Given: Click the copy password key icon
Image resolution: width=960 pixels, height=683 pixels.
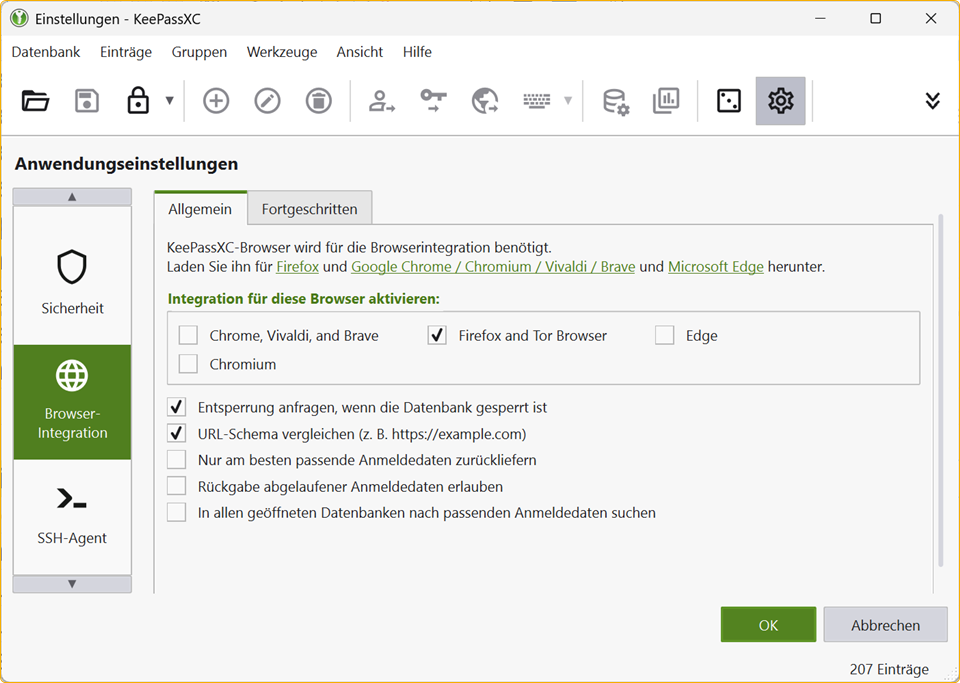Looking at the screenshot, I should (x=433, y=100).
